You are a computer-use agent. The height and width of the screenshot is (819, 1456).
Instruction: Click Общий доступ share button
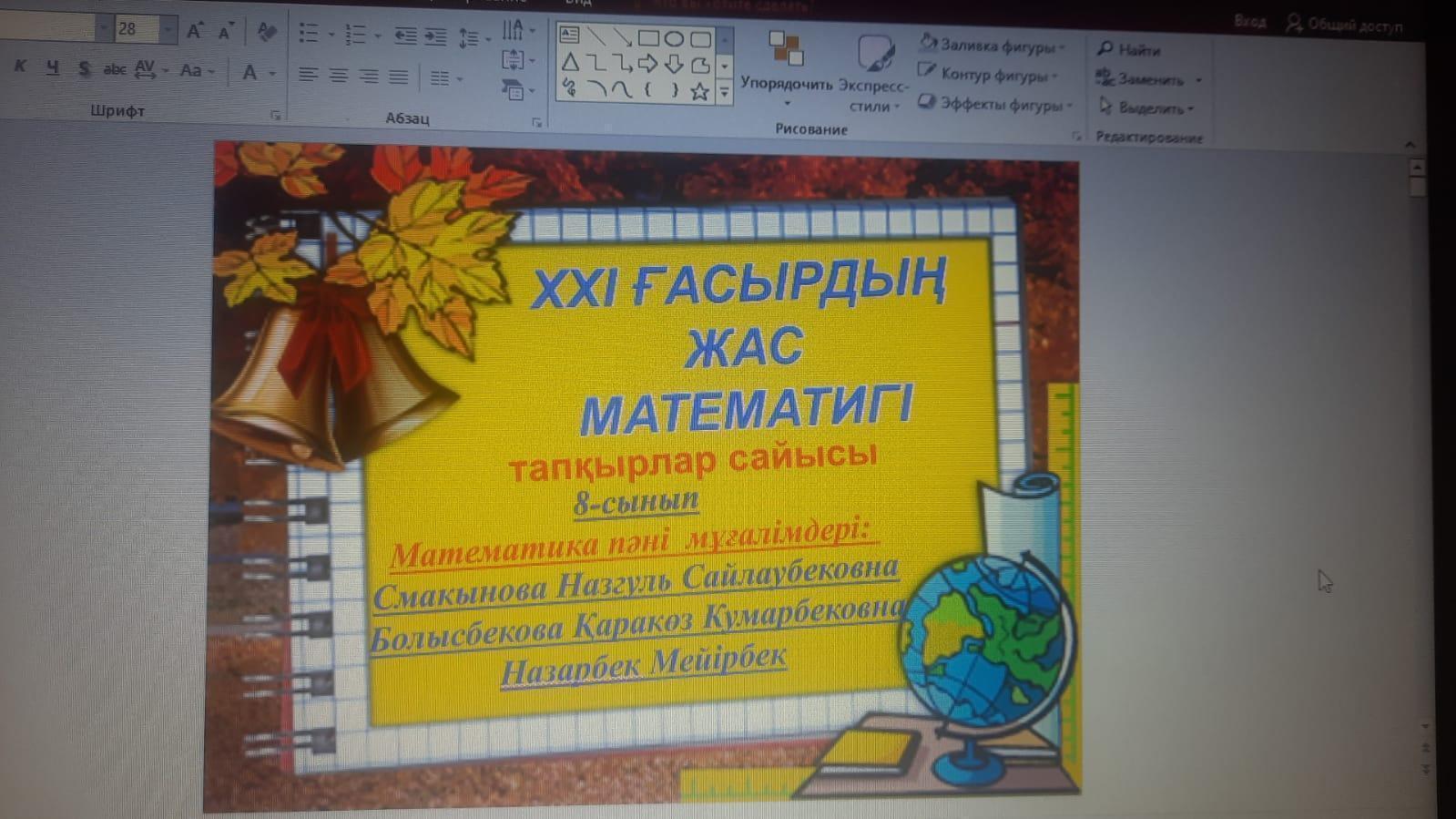1345,25
